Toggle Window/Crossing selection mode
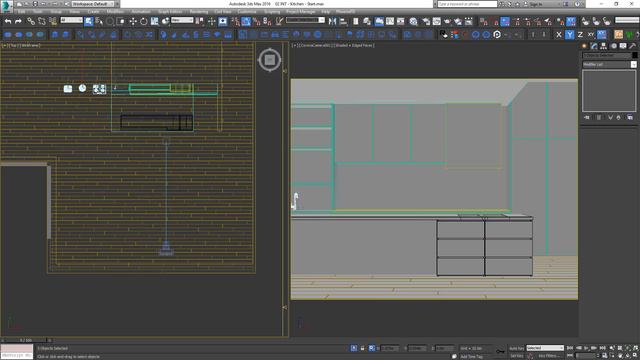Viewport: 640px width, 360px height. [121, 21]
